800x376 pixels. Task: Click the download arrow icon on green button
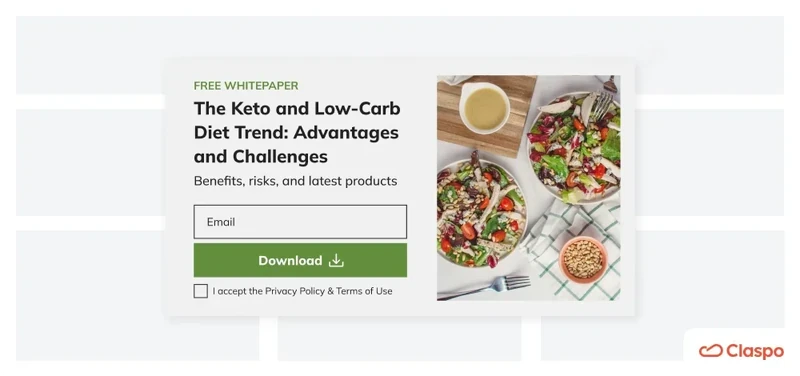[336, 261]
